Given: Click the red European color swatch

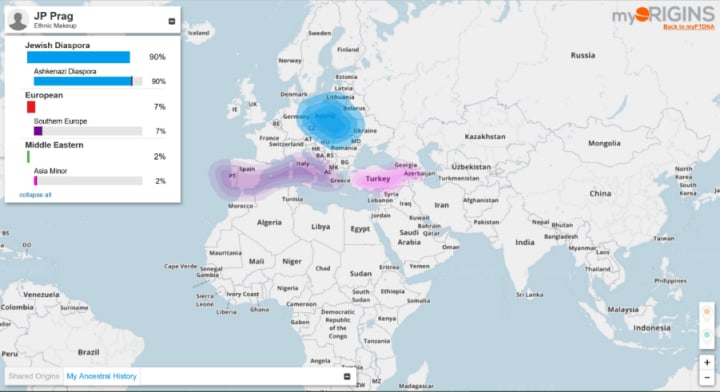Looking at the screenshot, I should (x=31, y=107).
